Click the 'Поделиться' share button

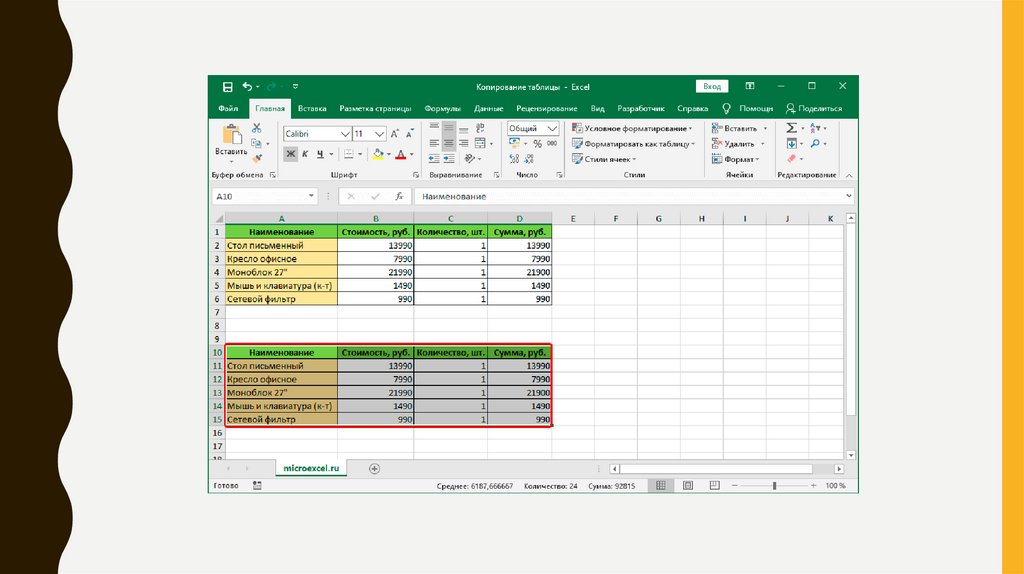814,108
